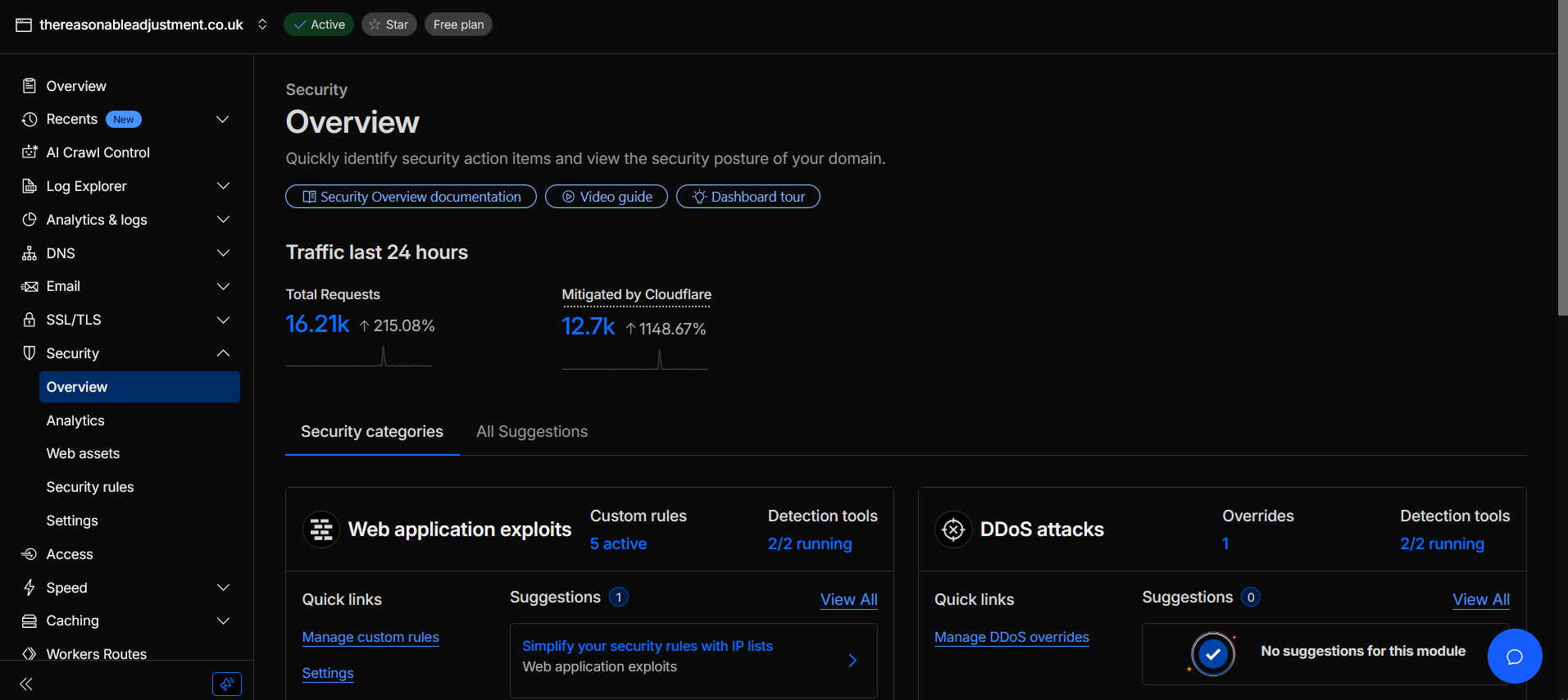
Task: Click the DDoS attacks module icon
Action: 953,530
